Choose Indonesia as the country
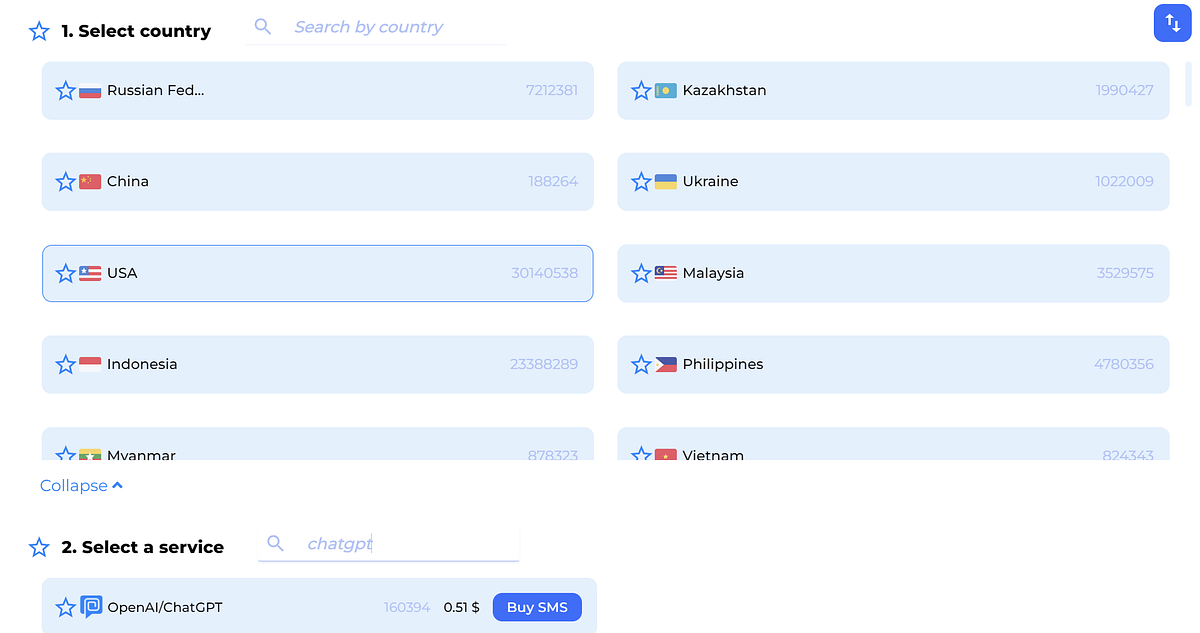 317,365
